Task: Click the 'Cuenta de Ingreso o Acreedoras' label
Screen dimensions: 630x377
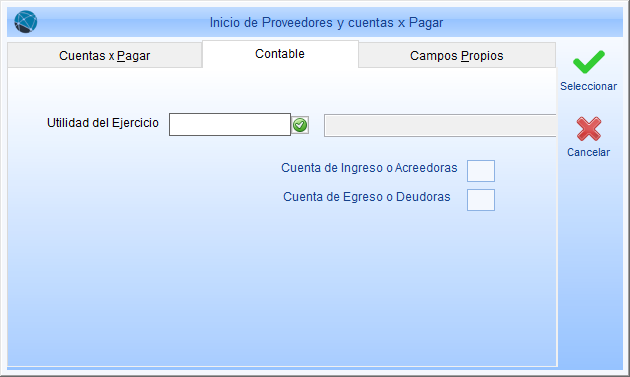Action: [369, 168]
